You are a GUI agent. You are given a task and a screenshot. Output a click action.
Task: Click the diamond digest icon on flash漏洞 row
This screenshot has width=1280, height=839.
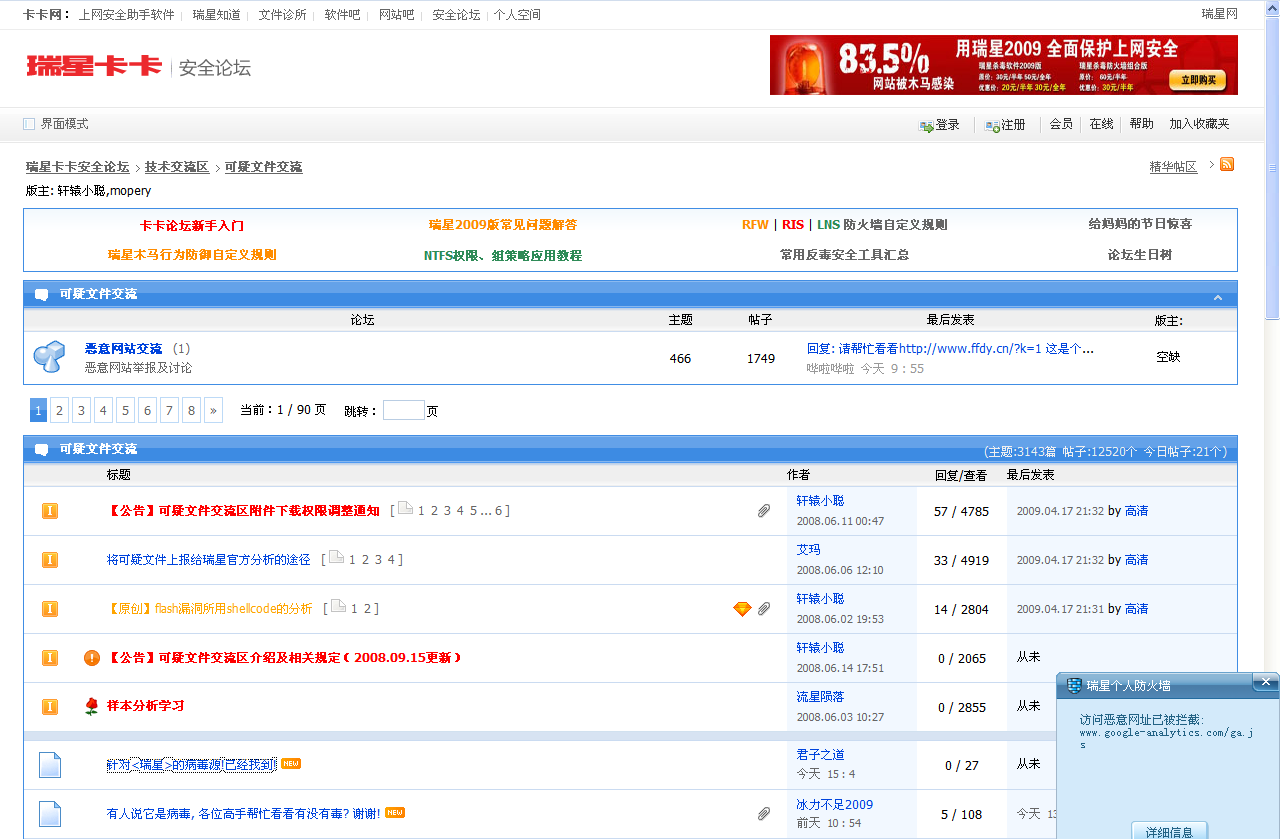coord(742,609)
